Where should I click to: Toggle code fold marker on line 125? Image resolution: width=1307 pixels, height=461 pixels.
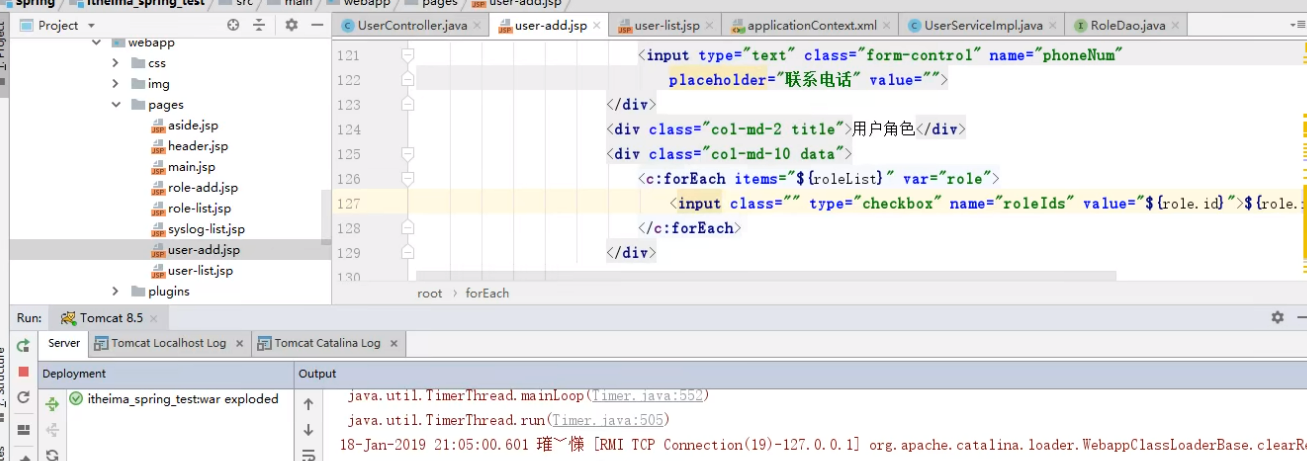[x=407, y=154]
